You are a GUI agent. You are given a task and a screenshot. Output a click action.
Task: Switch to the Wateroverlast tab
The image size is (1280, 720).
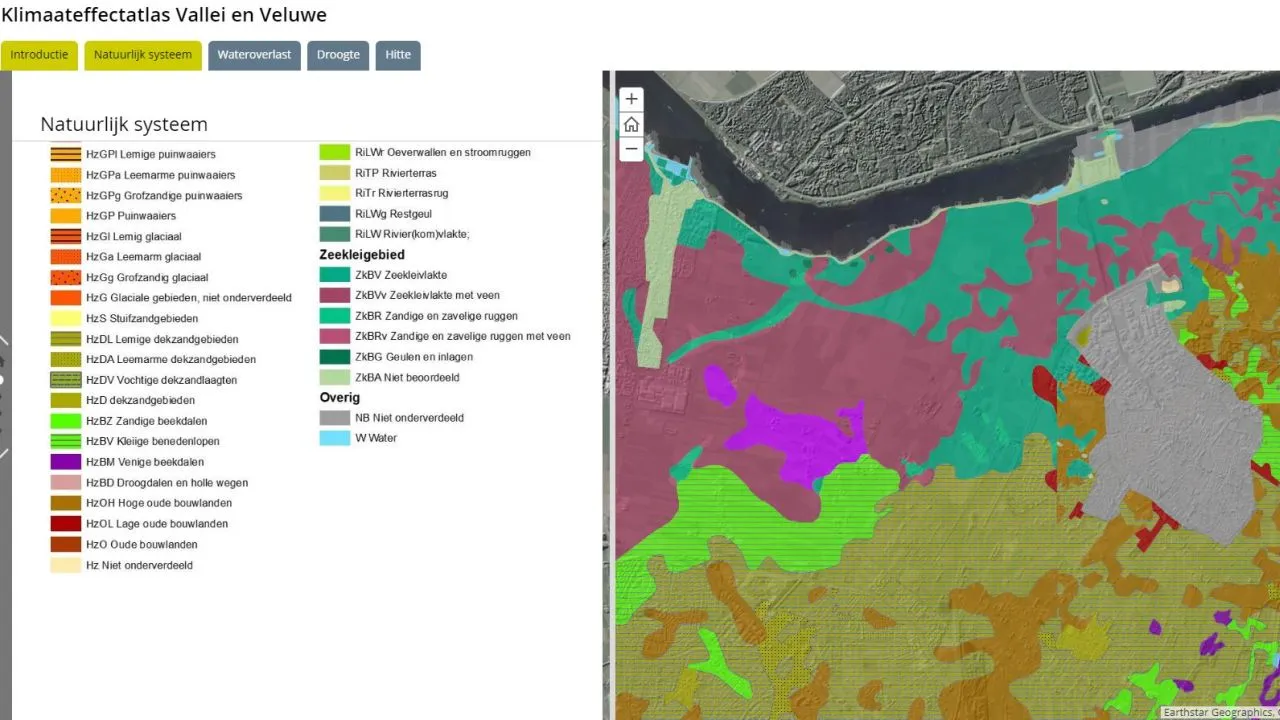[x=254, y=55]
